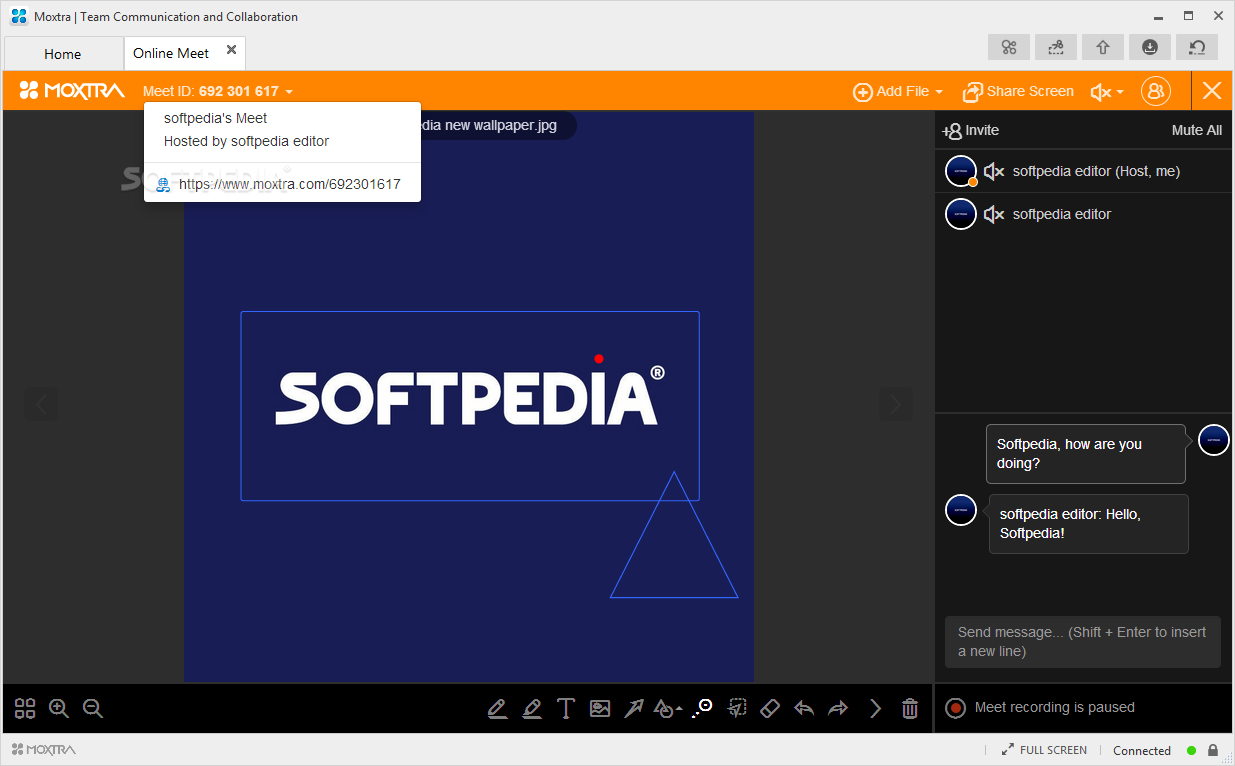This screenshot has height=766, width=1235.
Task: Click the share clip toolbar button
Action: [1056, 47]
